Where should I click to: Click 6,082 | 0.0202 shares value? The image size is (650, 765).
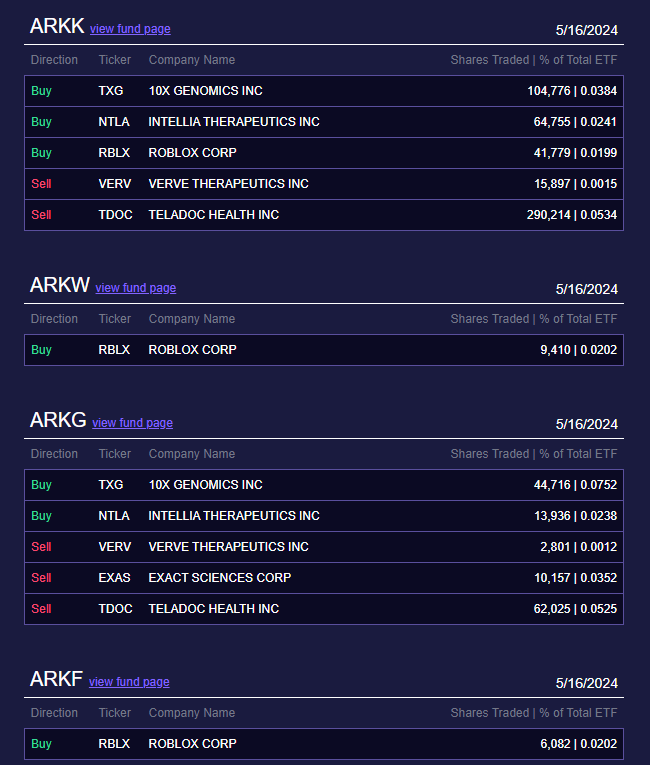[x=579, y=744]
